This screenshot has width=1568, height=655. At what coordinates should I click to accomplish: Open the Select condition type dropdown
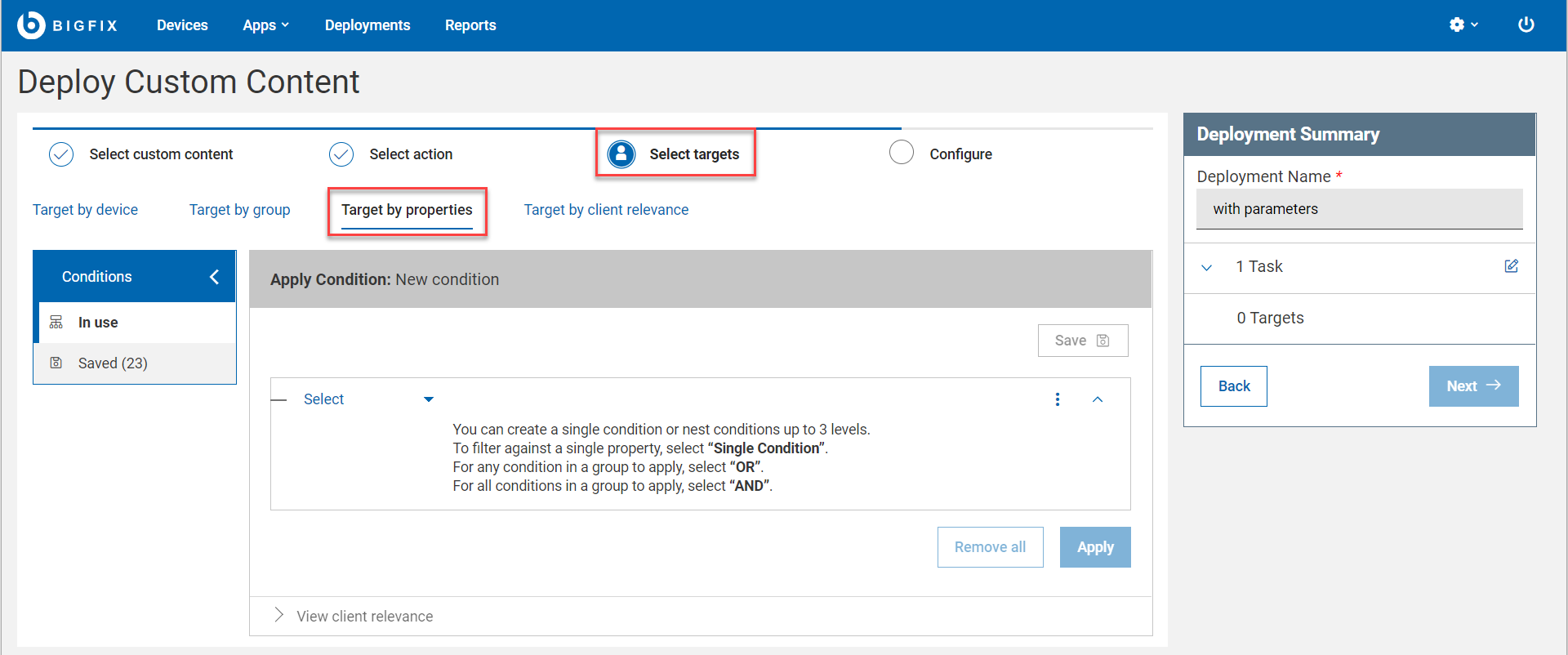click(368, 399)
